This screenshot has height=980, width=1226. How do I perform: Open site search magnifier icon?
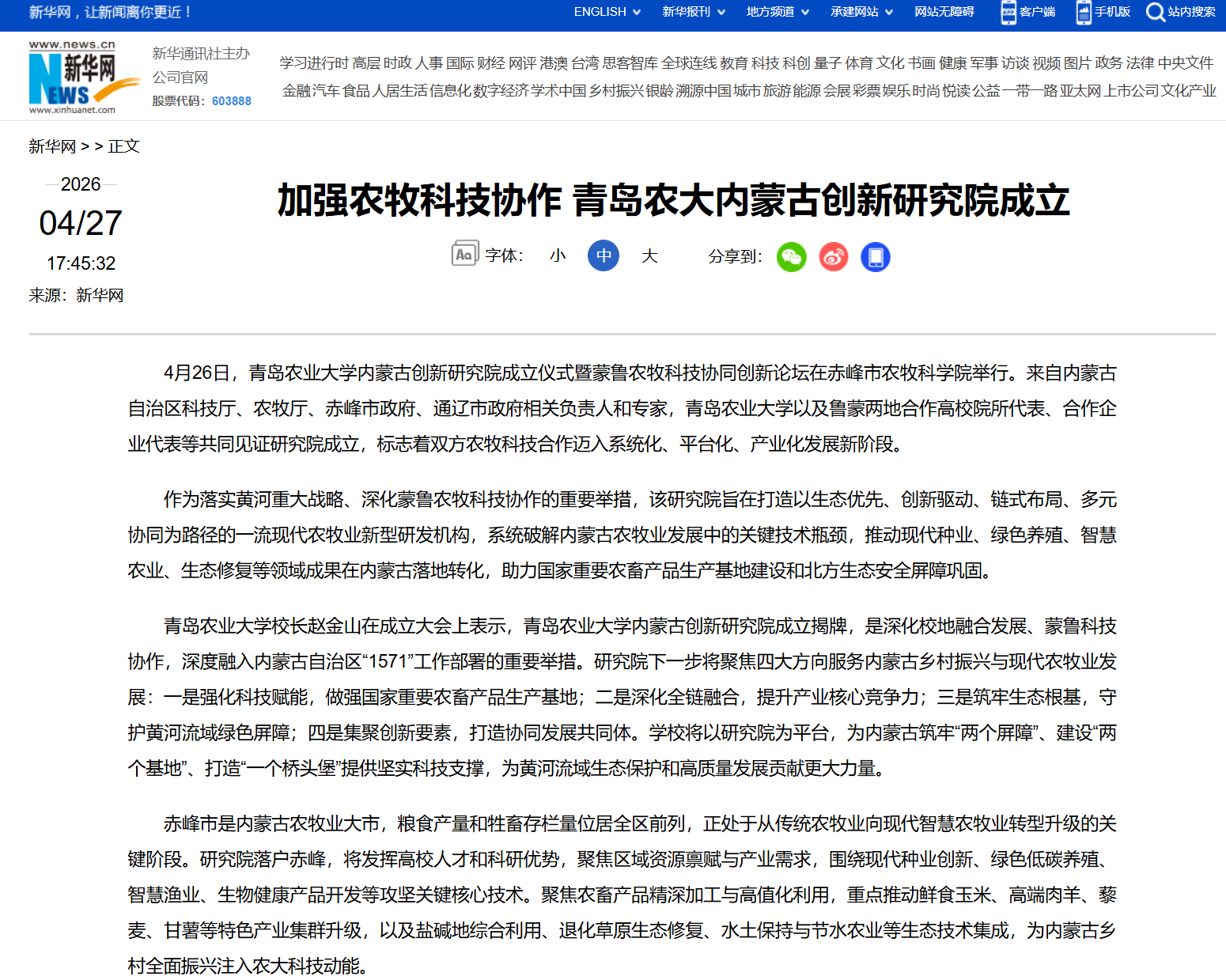tap(1155, 12)
